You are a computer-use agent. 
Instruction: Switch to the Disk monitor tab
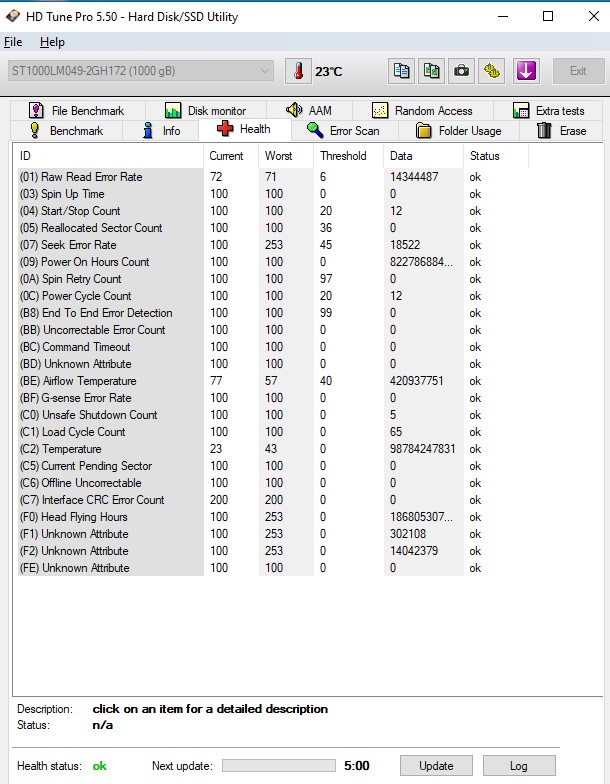click(x=206, y=110)
